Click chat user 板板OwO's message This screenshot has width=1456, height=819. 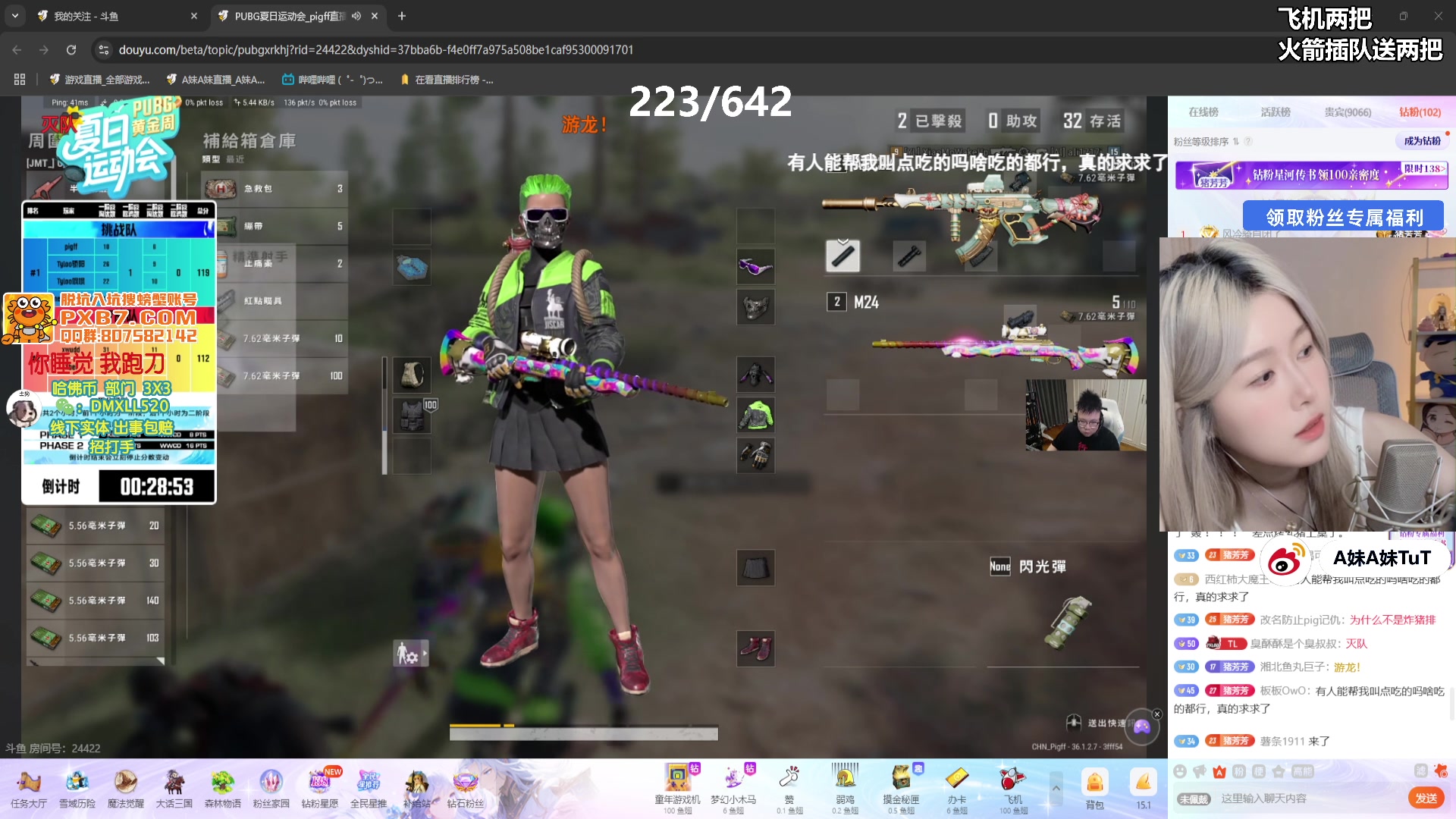1310,699
